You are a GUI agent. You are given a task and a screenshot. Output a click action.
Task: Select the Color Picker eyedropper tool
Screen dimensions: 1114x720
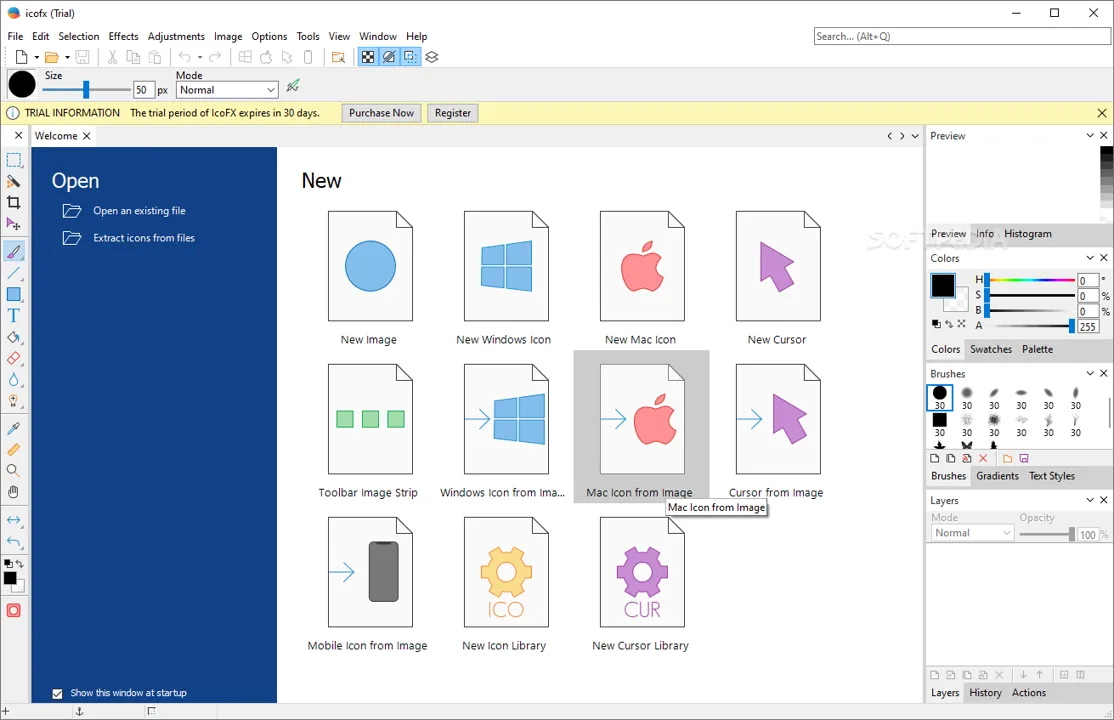pos(13,428)
